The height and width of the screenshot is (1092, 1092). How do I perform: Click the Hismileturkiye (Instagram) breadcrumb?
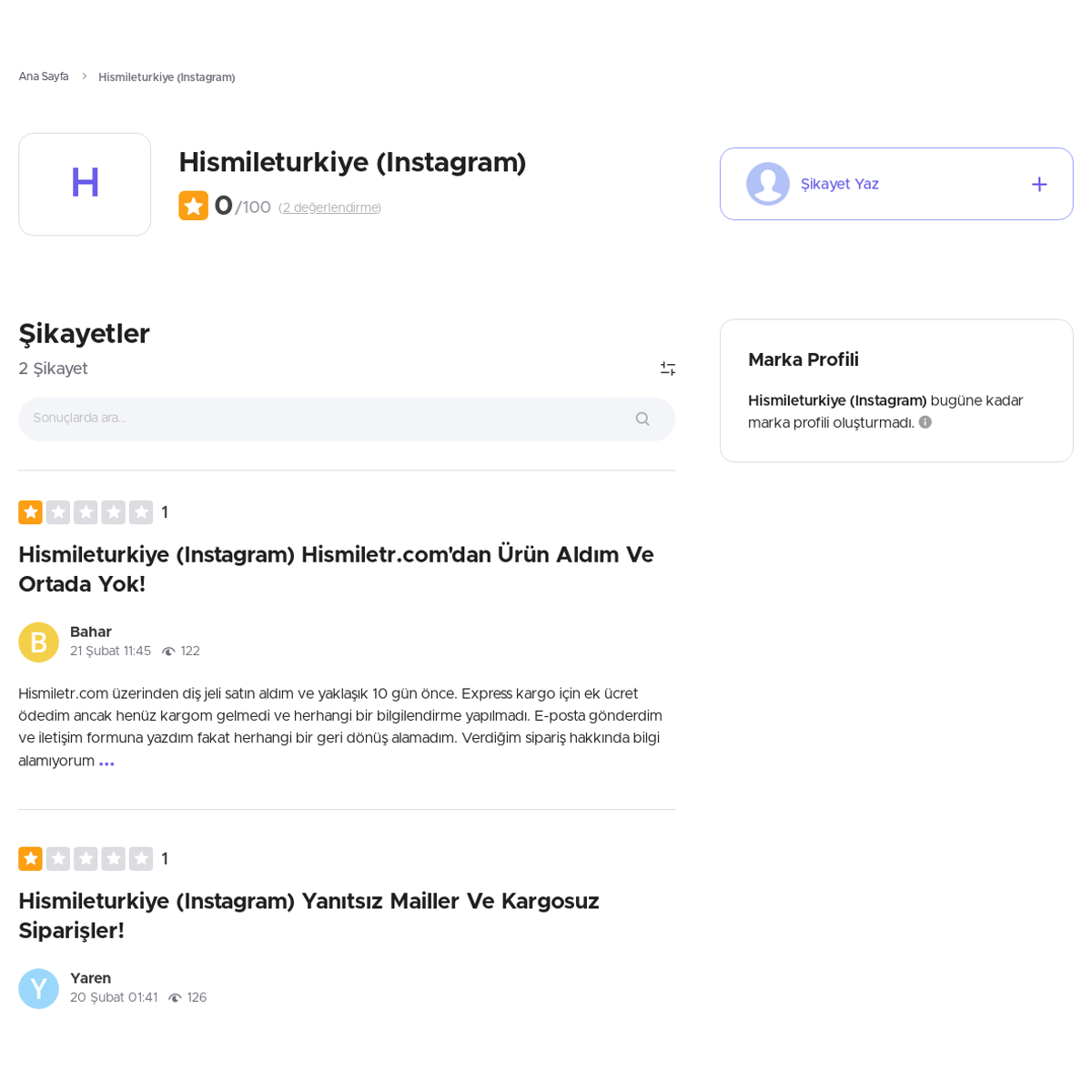167,77
